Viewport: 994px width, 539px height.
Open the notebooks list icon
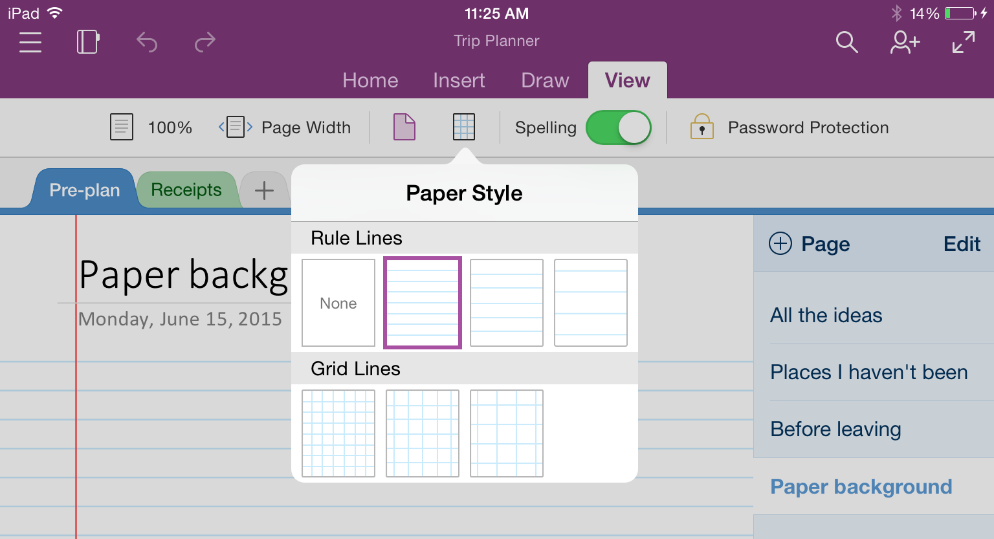[88, 42]
